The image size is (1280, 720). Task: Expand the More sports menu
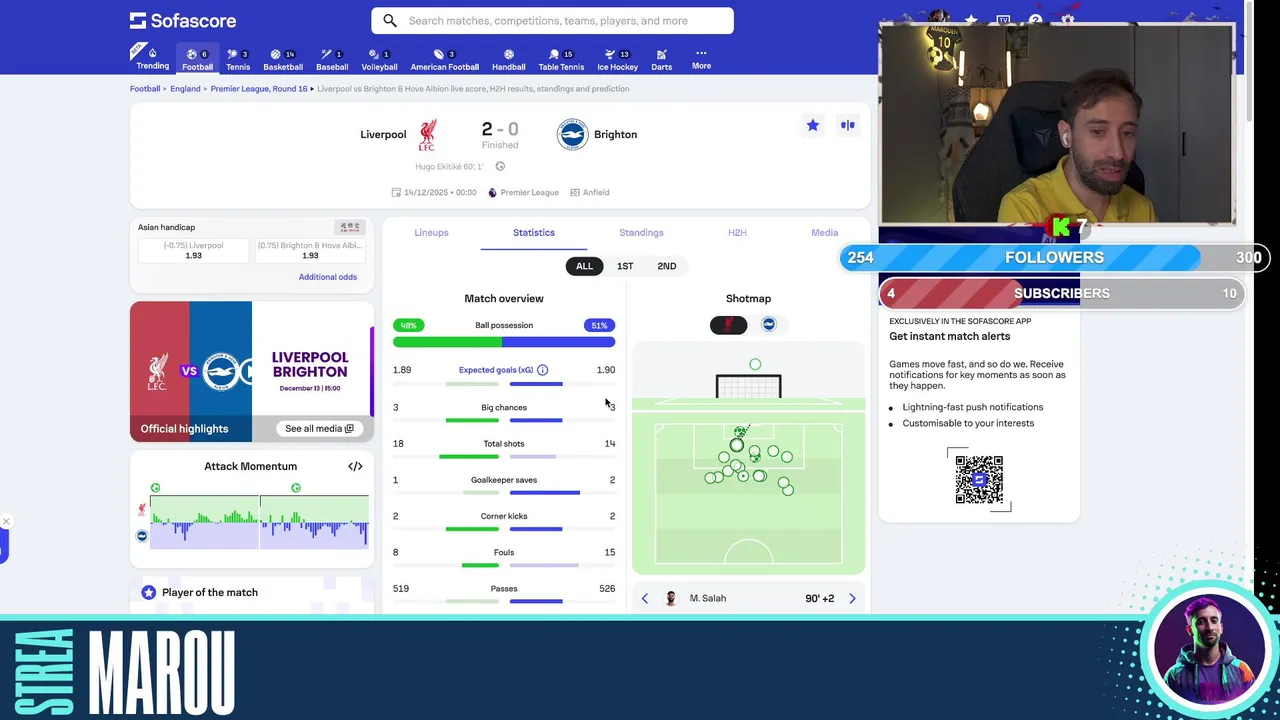pos(701,58)
